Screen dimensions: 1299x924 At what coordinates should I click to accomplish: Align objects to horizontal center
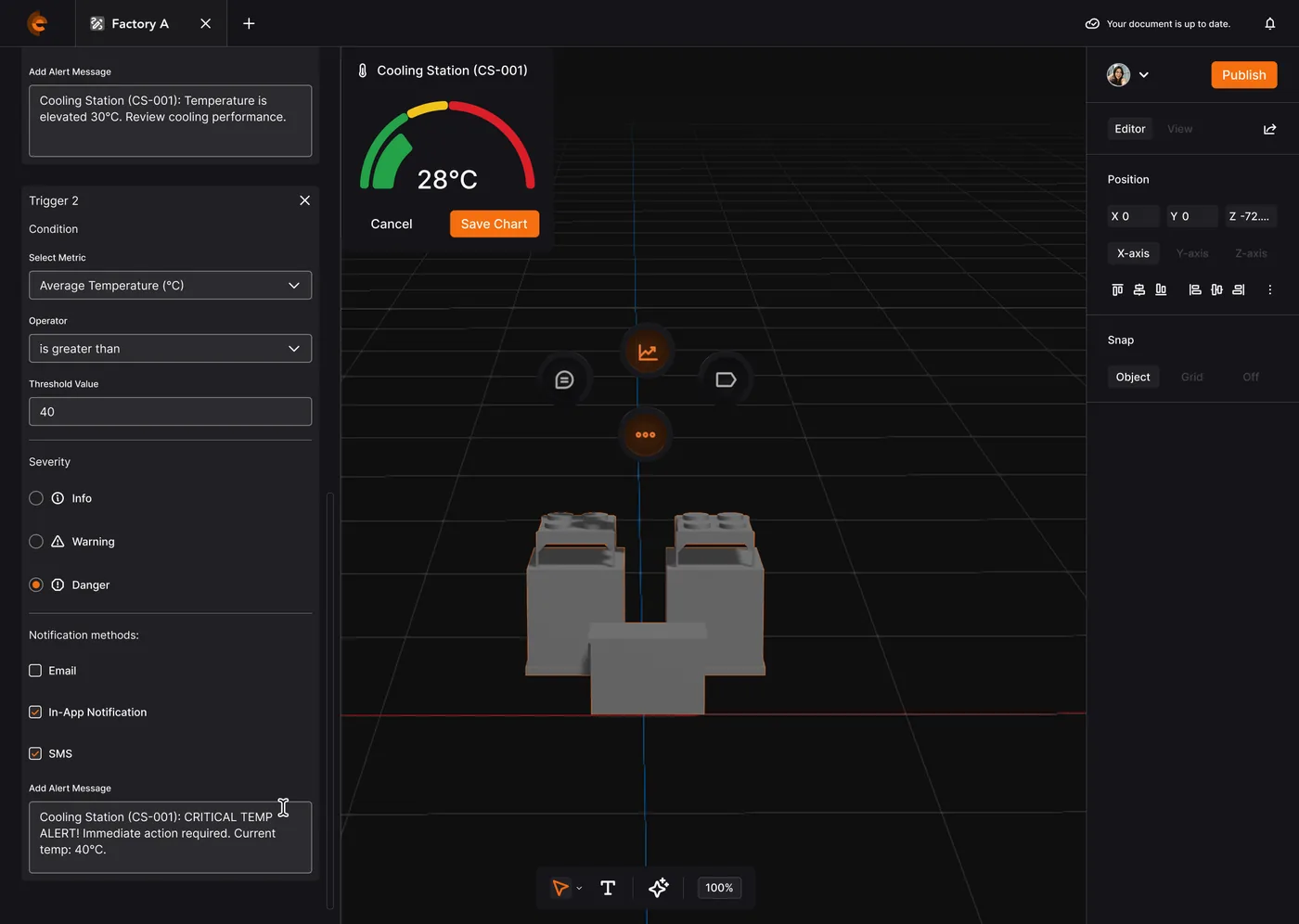pos(1216,289)
